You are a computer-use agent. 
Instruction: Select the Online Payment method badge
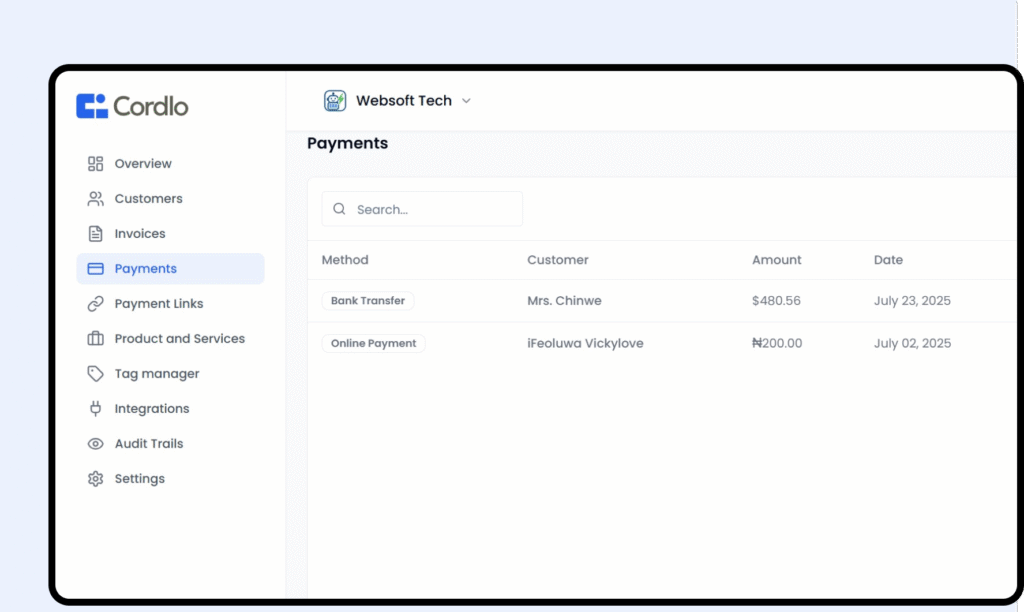pos(373,344)
